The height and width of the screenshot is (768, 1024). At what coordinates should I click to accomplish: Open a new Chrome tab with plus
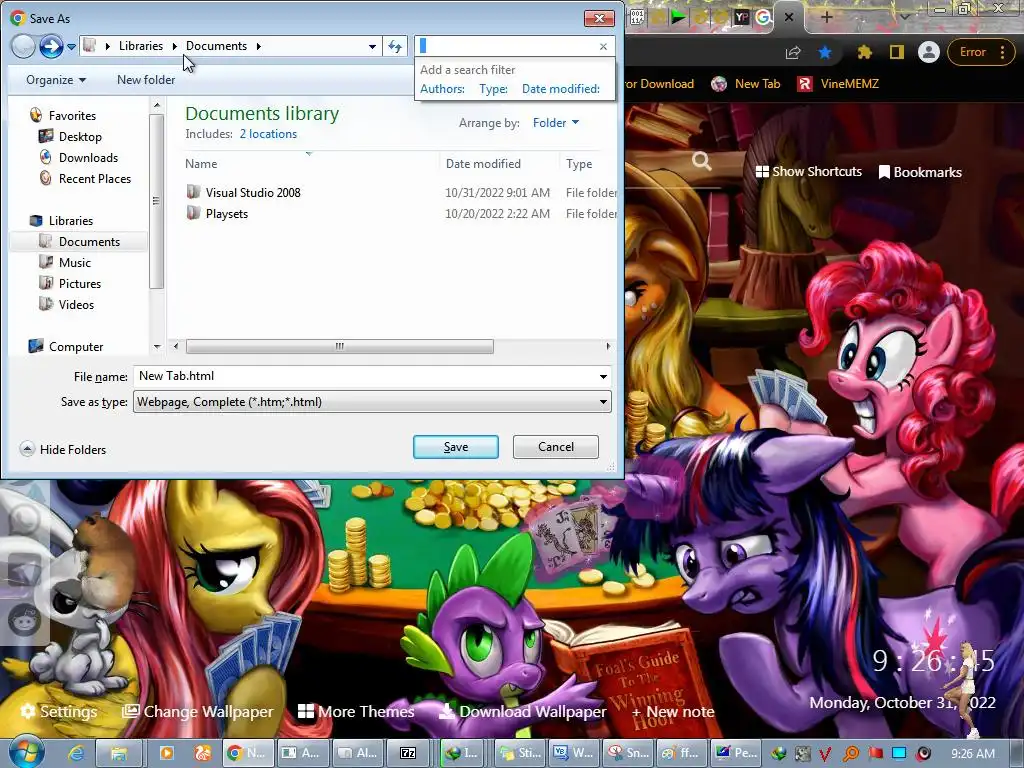click(826, 18)
